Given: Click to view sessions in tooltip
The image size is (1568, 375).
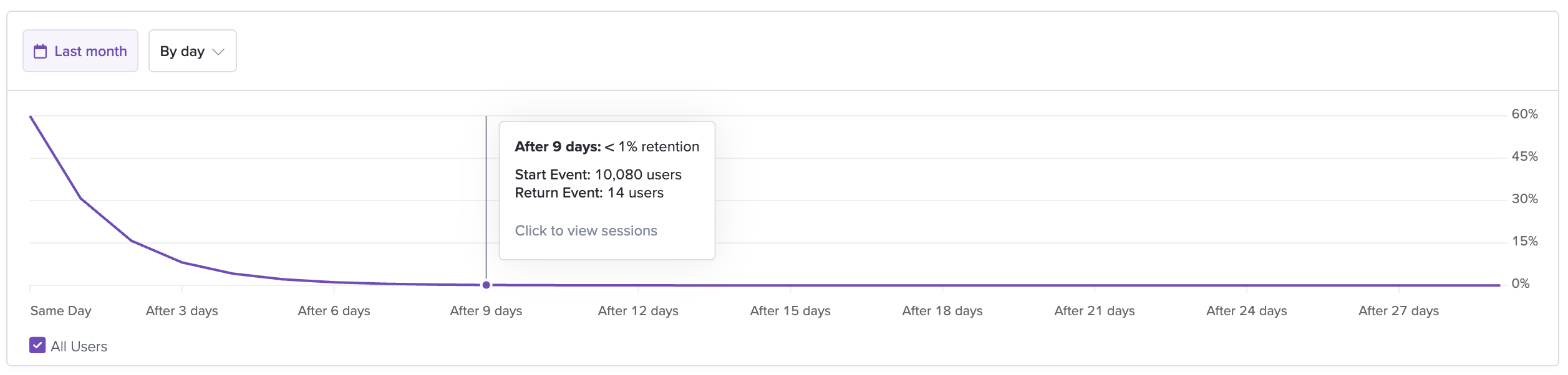Looking at the screenshot, I should 586,231.
